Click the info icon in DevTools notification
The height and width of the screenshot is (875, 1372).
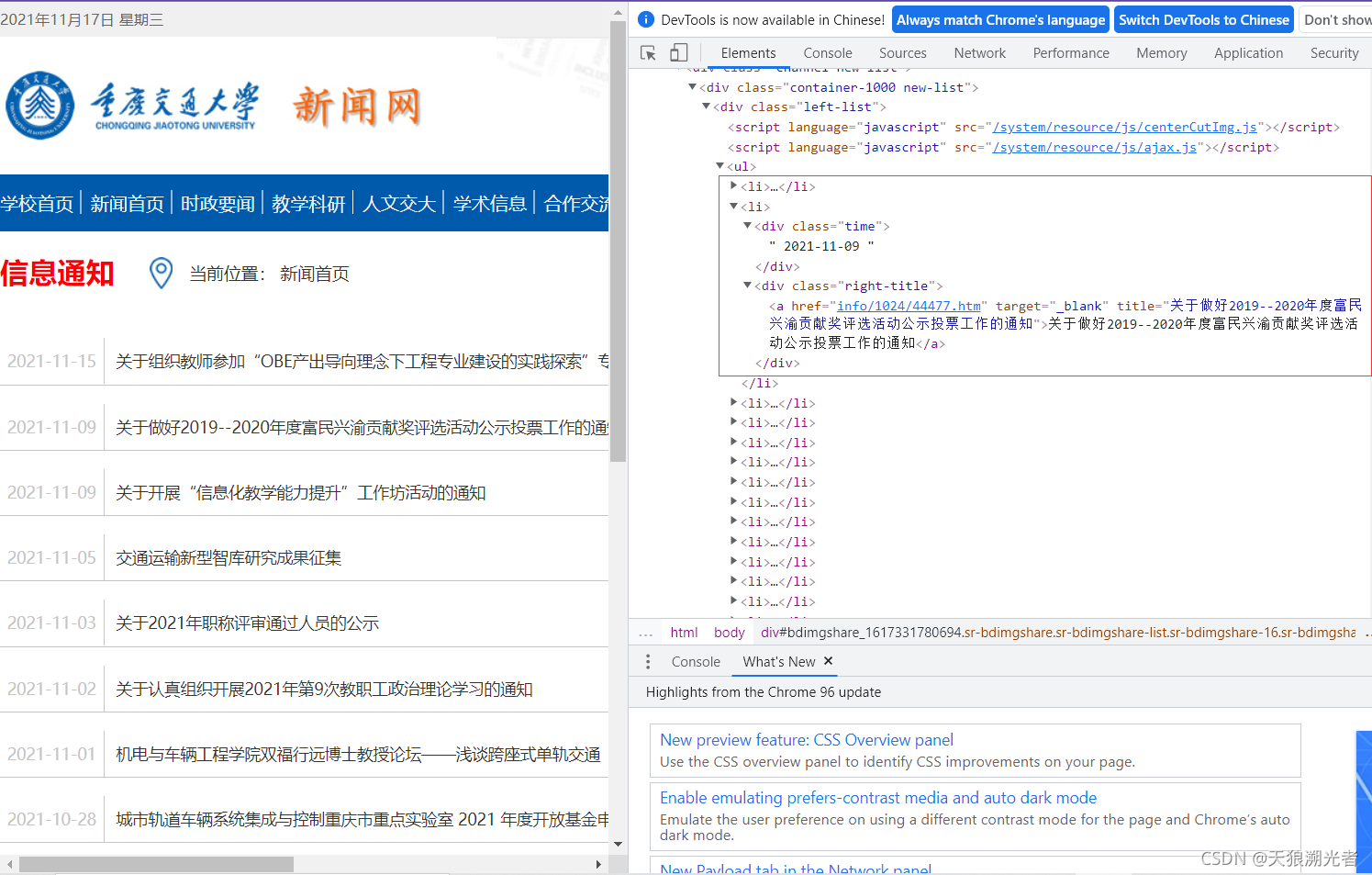646,19
